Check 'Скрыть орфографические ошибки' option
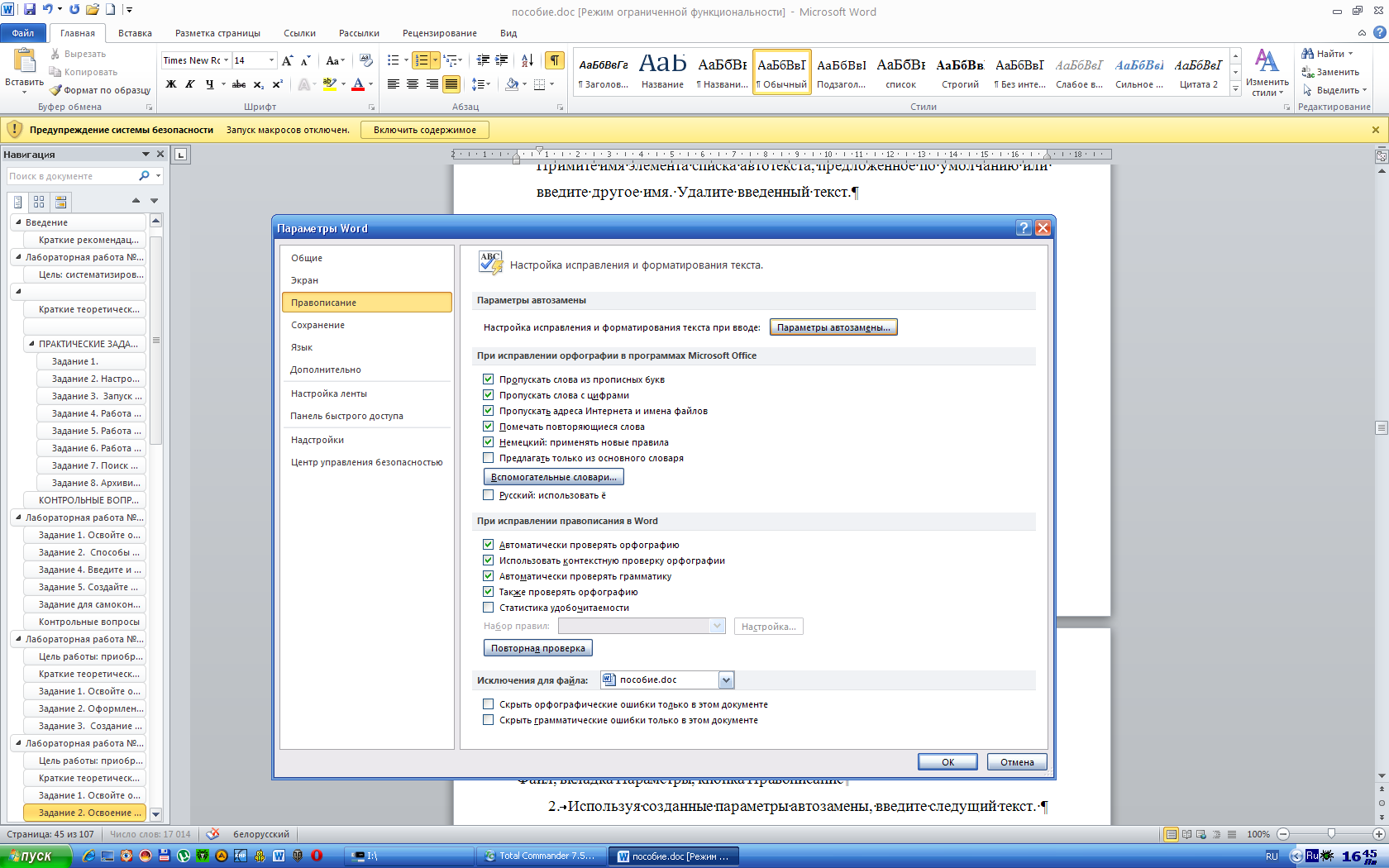The image size is (1389, 868). pos(488,704)
